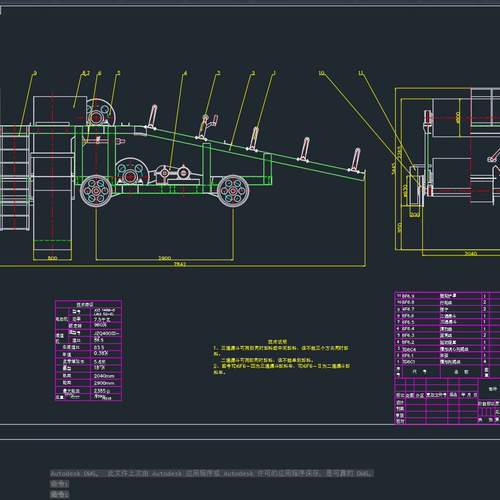Click the 6F6.5 code in the parts list
Image resolution: width=500 pixels, height=500 pixels.
click(408, 322)
